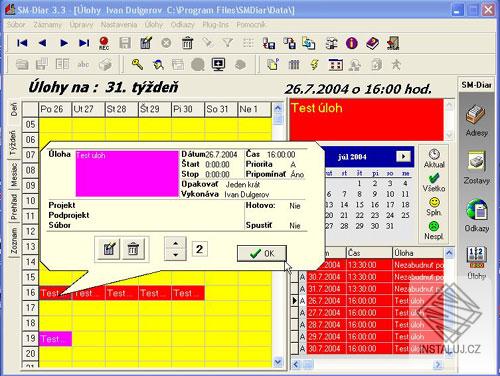500x376 pixels.
Task: Click the Čas column header
Action: point(369,253)
